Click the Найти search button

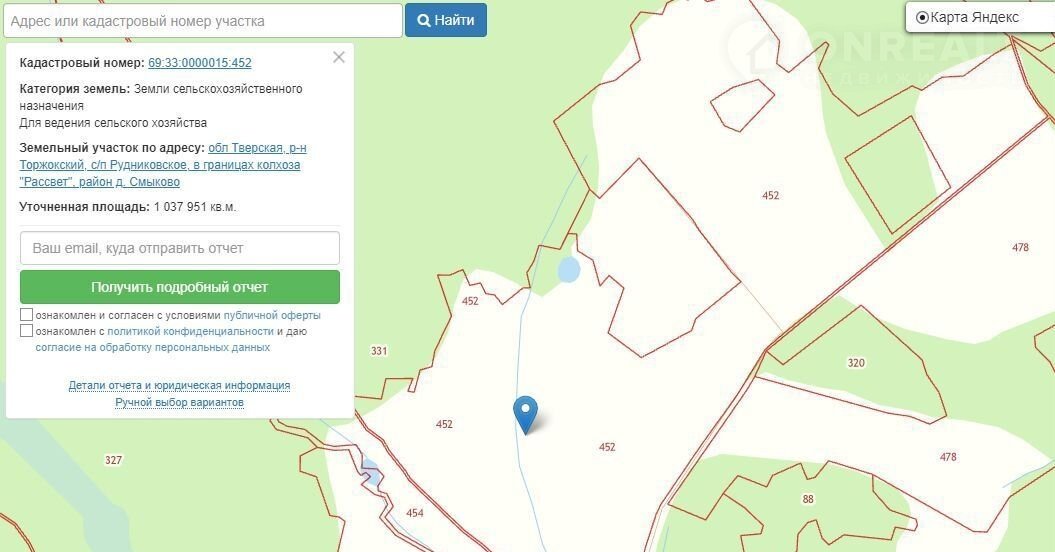tap(445, 20)
